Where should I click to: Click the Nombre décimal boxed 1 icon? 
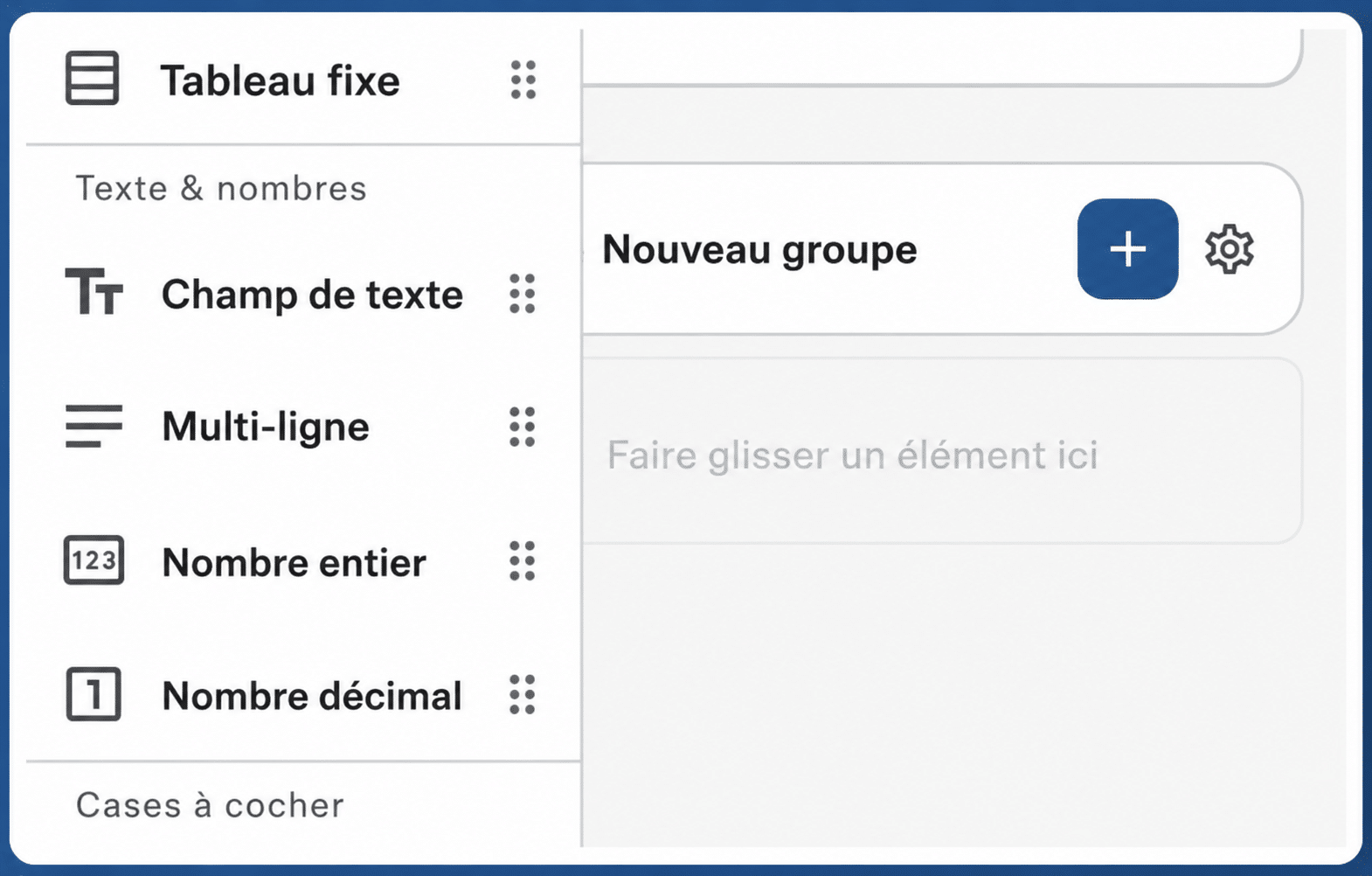click(94, 694)
